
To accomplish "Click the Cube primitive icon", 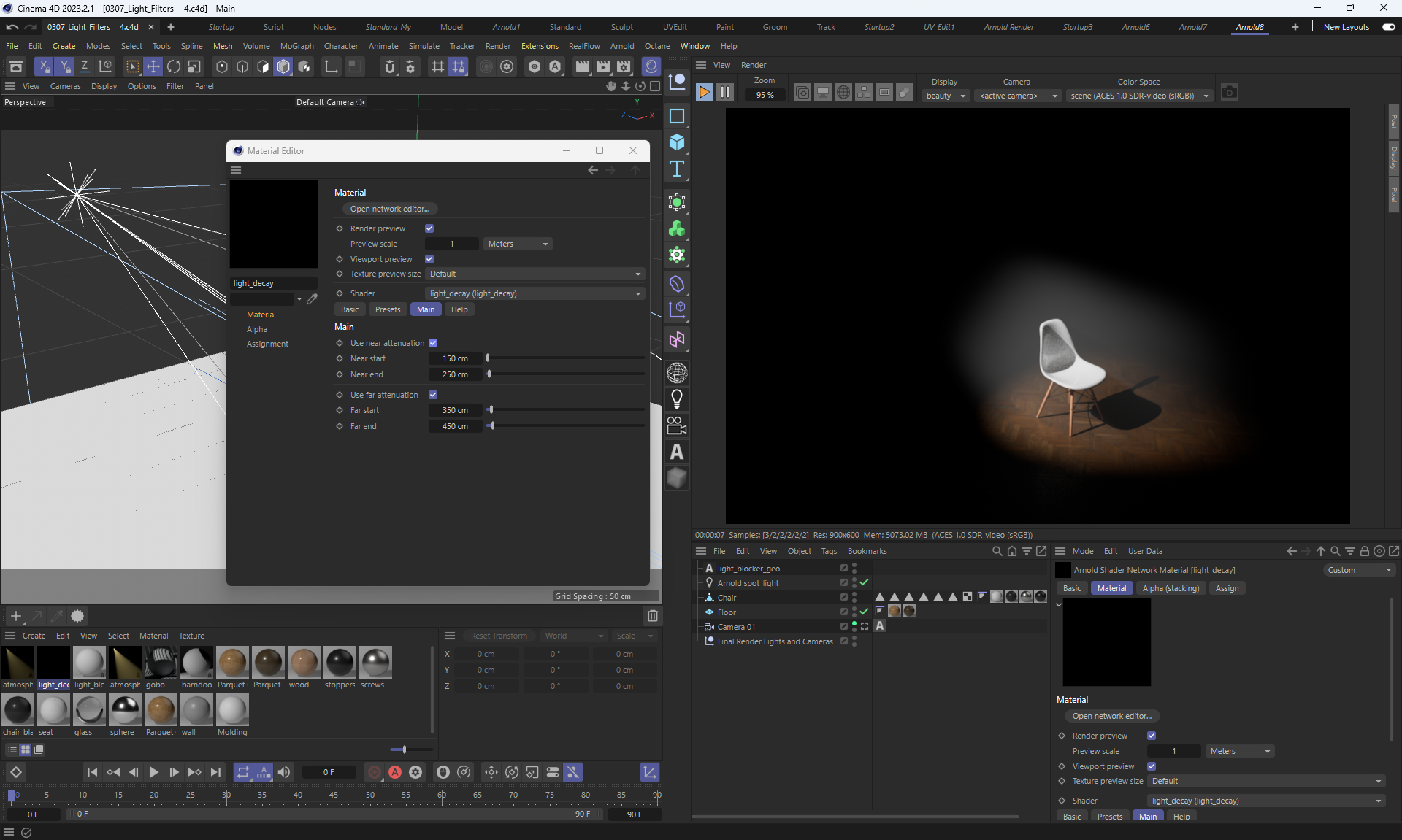I will click(x=677, y=142).
